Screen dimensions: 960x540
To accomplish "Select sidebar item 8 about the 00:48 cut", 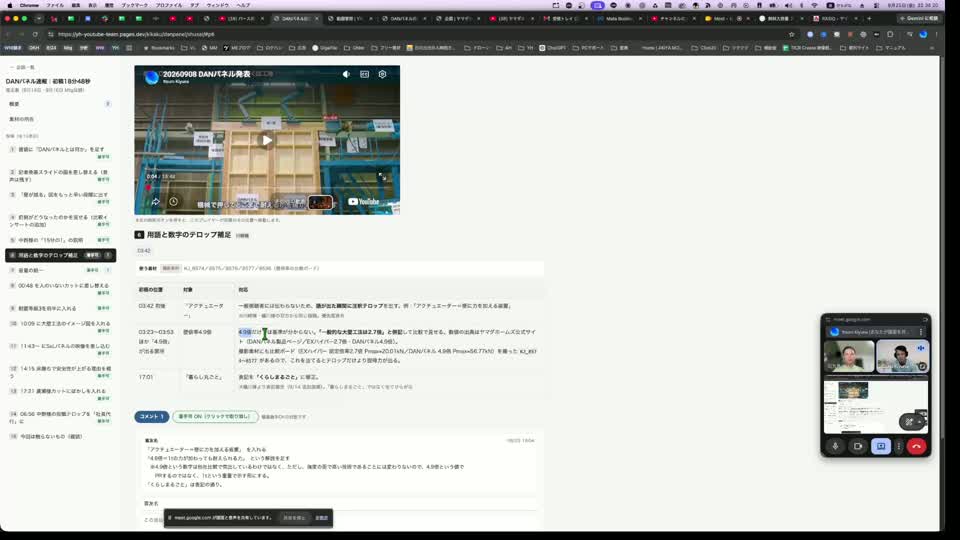I will click(x=59, y=289).
